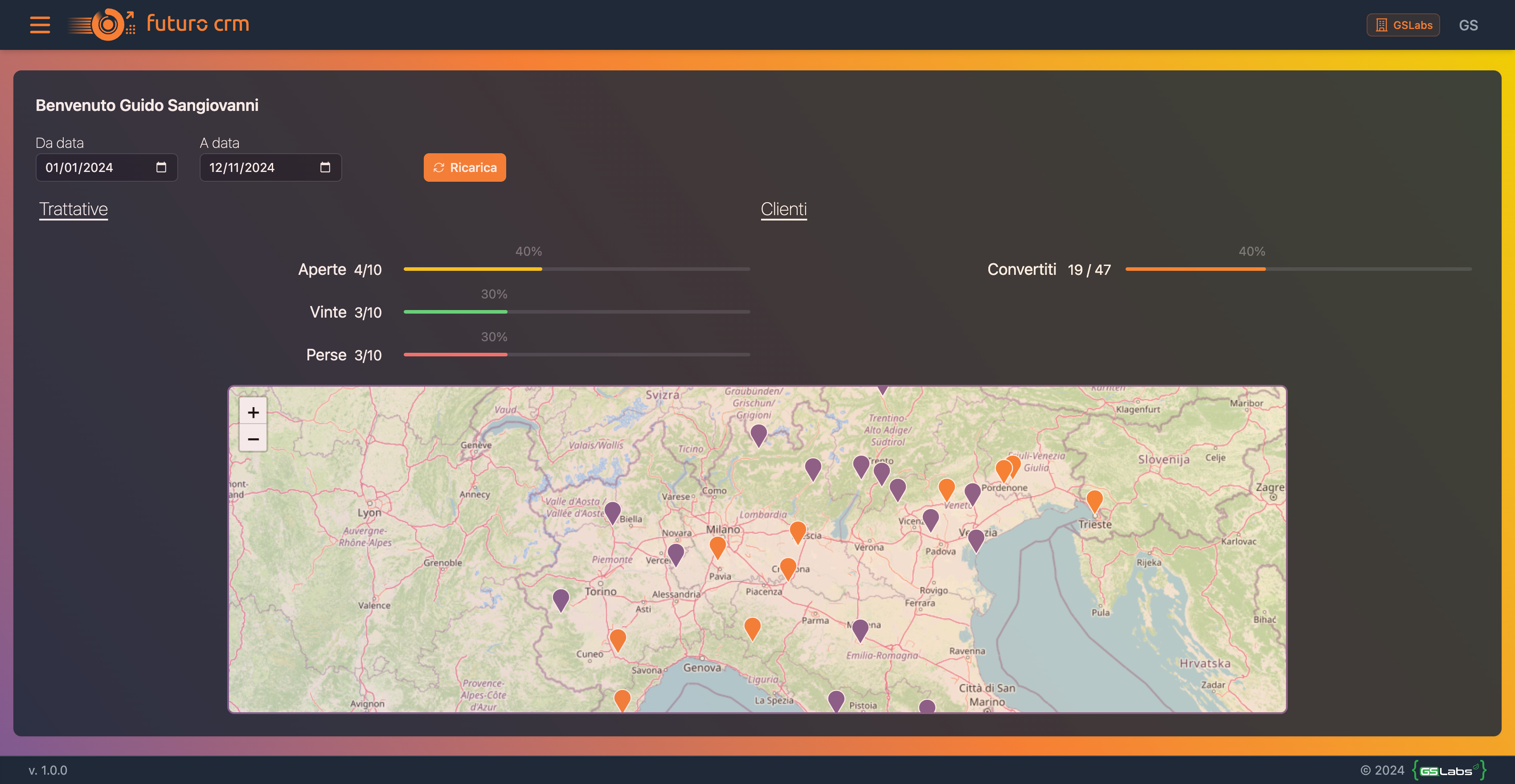Click the Da data date field
1515x784 pixels.
(106, 167)
